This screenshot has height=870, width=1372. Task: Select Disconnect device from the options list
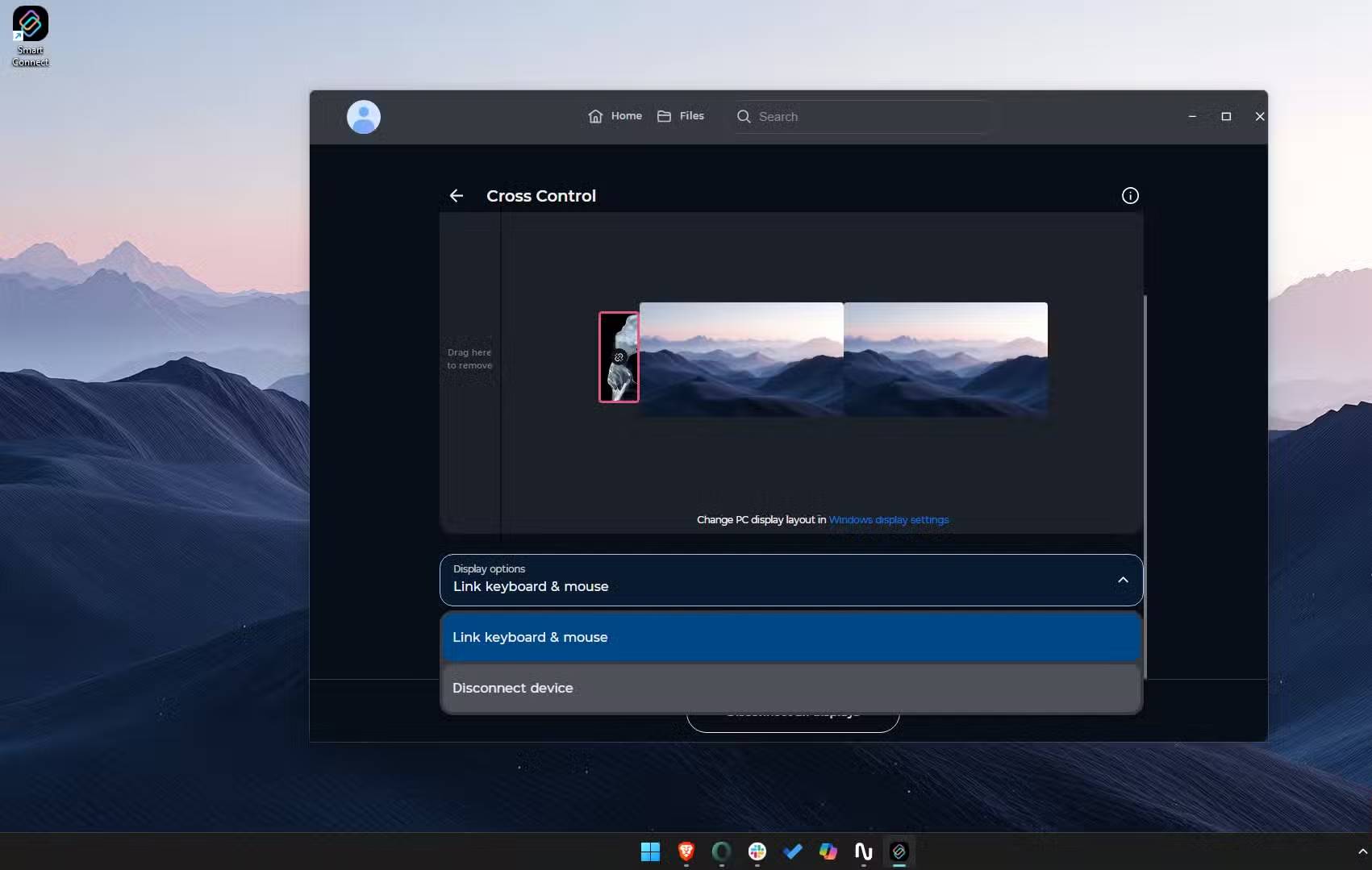coord(790,688)
